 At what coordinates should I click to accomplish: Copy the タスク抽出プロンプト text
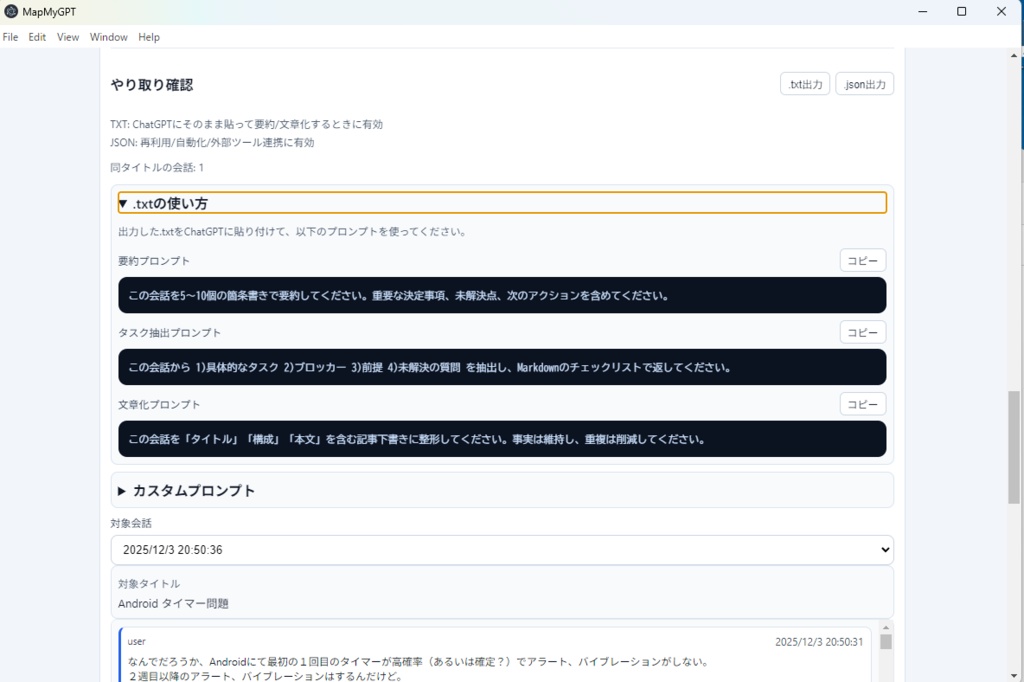tap(862, 332)
